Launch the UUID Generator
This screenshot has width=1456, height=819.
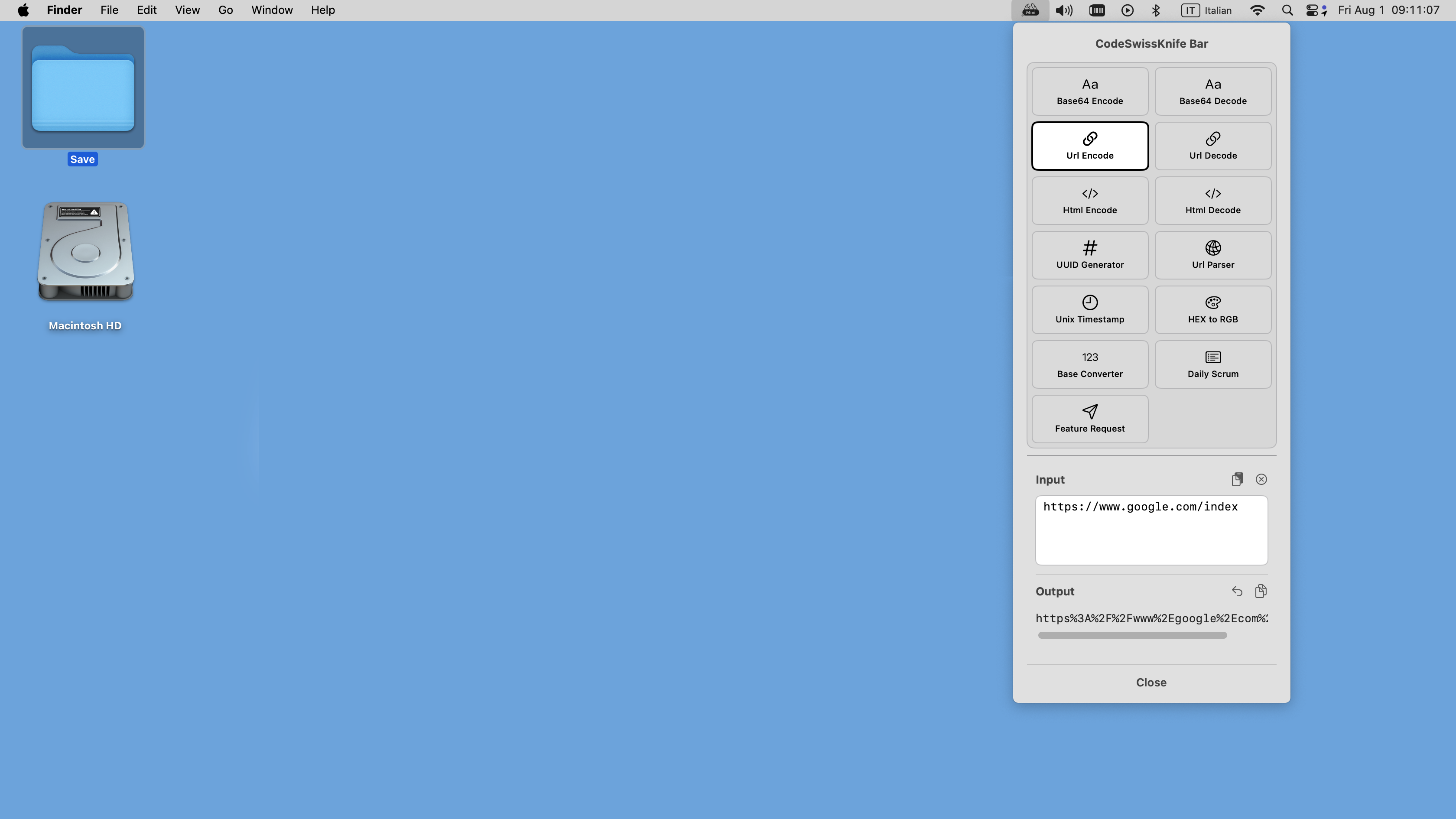point(1090,256)
